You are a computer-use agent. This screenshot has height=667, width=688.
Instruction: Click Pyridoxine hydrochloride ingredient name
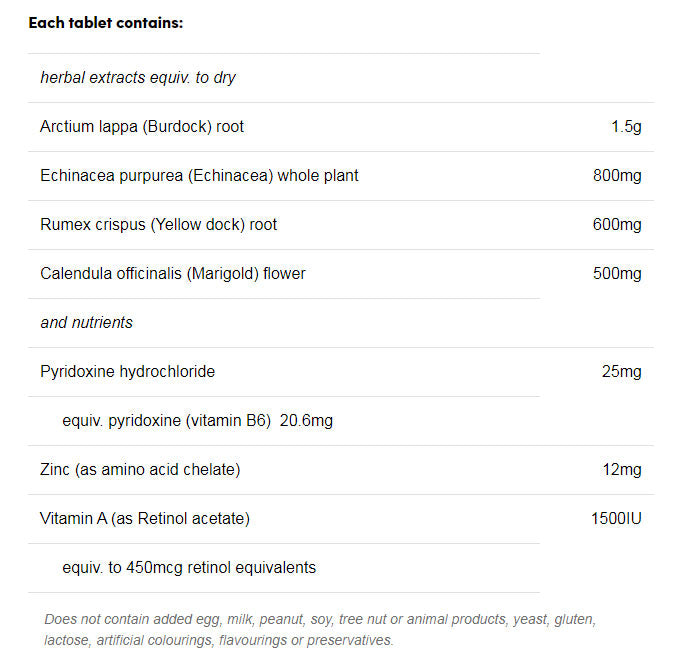point(128,371)
